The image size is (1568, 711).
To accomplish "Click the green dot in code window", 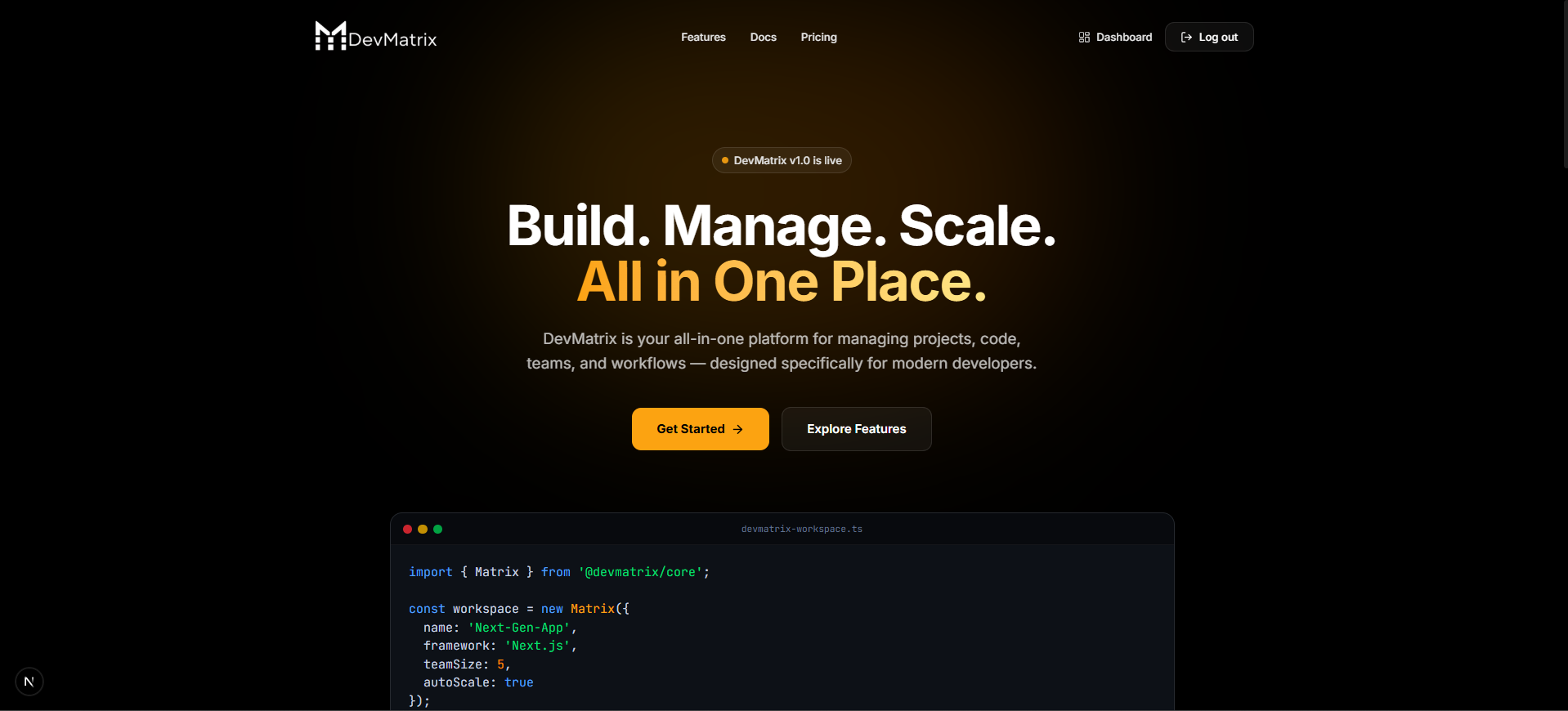I will [x=438, y=530].
